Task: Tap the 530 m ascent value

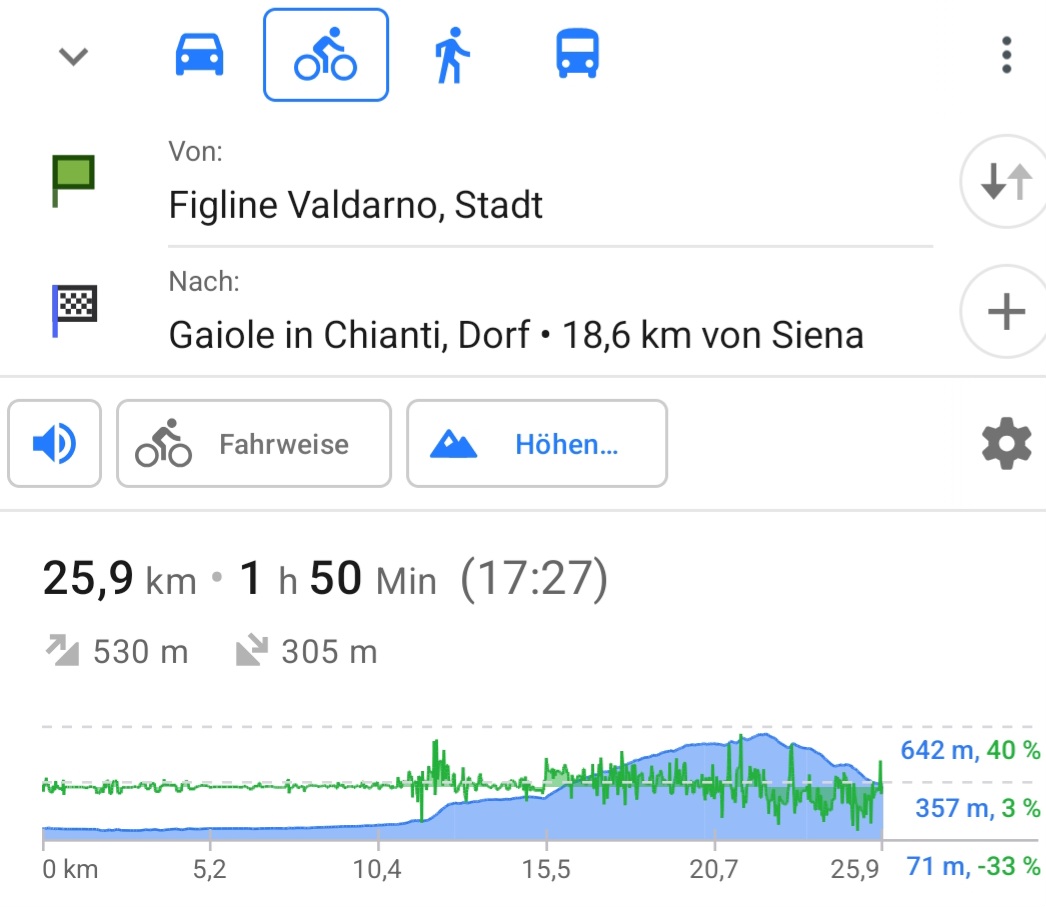Action: click(139, 653)
